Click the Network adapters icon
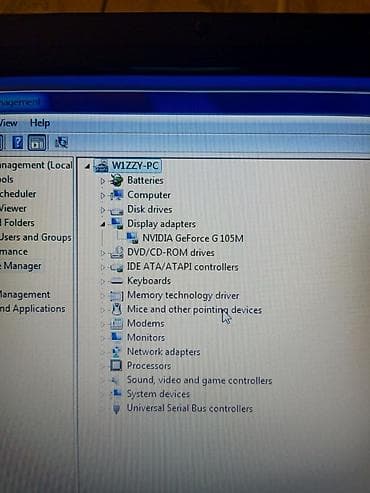370x493 pixels. 116,352
